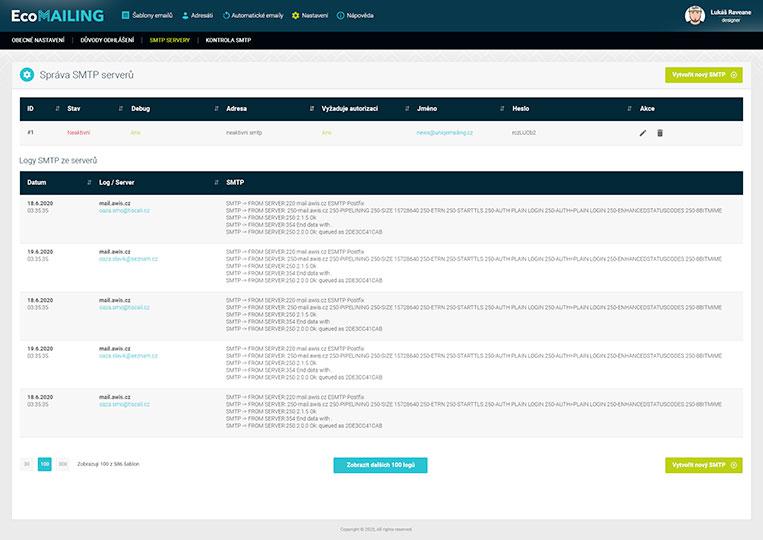Click the gear icon beside Správa SMTP serverů

(x=27, y=75)
